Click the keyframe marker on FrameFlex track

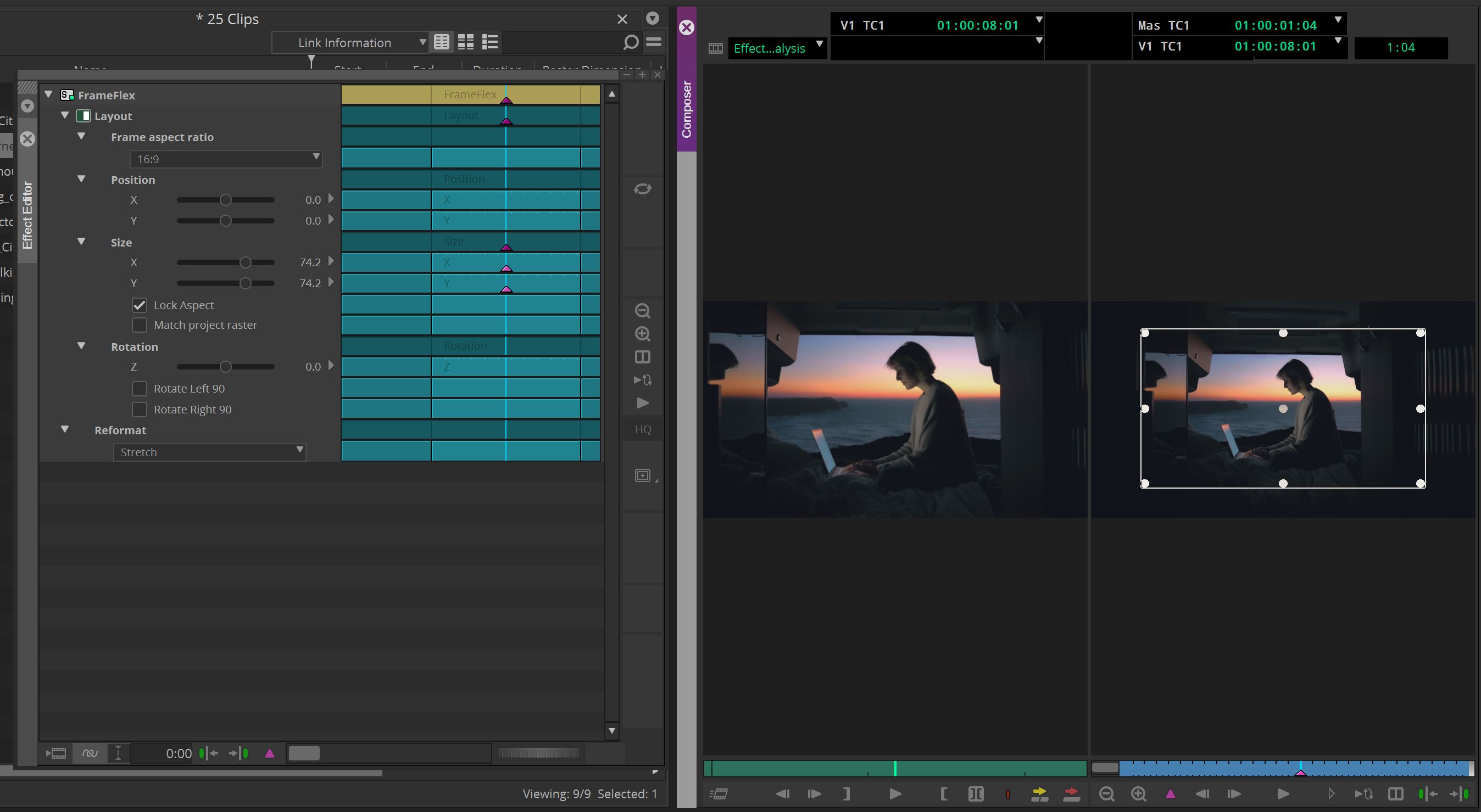coord(506,100)
